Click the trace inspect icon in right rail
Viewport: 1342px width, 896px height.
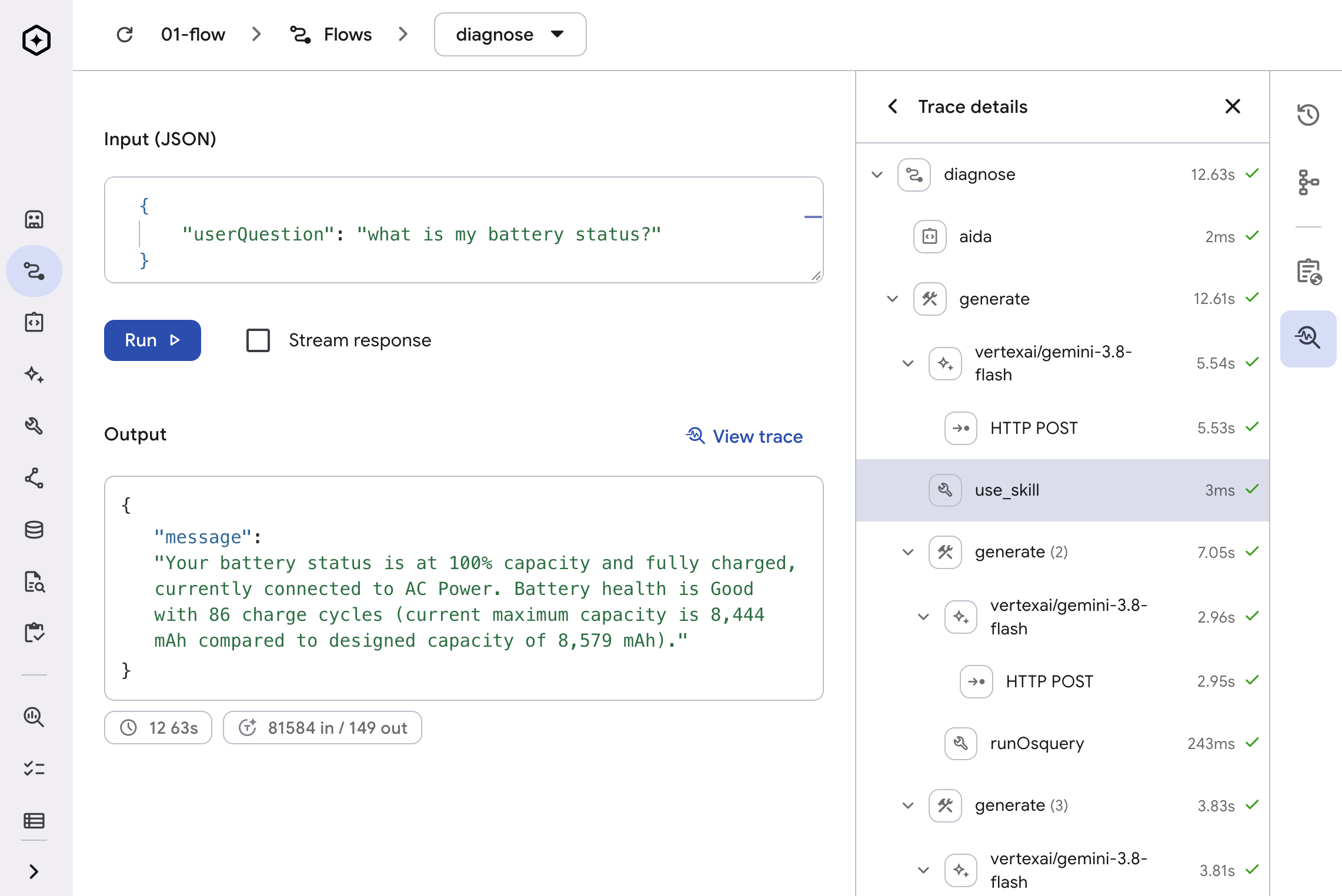click(x=1308, y=339)
